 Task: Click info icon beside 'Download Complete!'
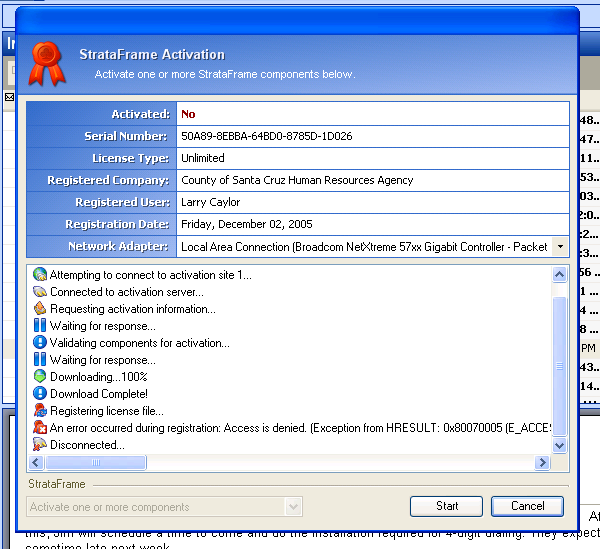[40, 394]
